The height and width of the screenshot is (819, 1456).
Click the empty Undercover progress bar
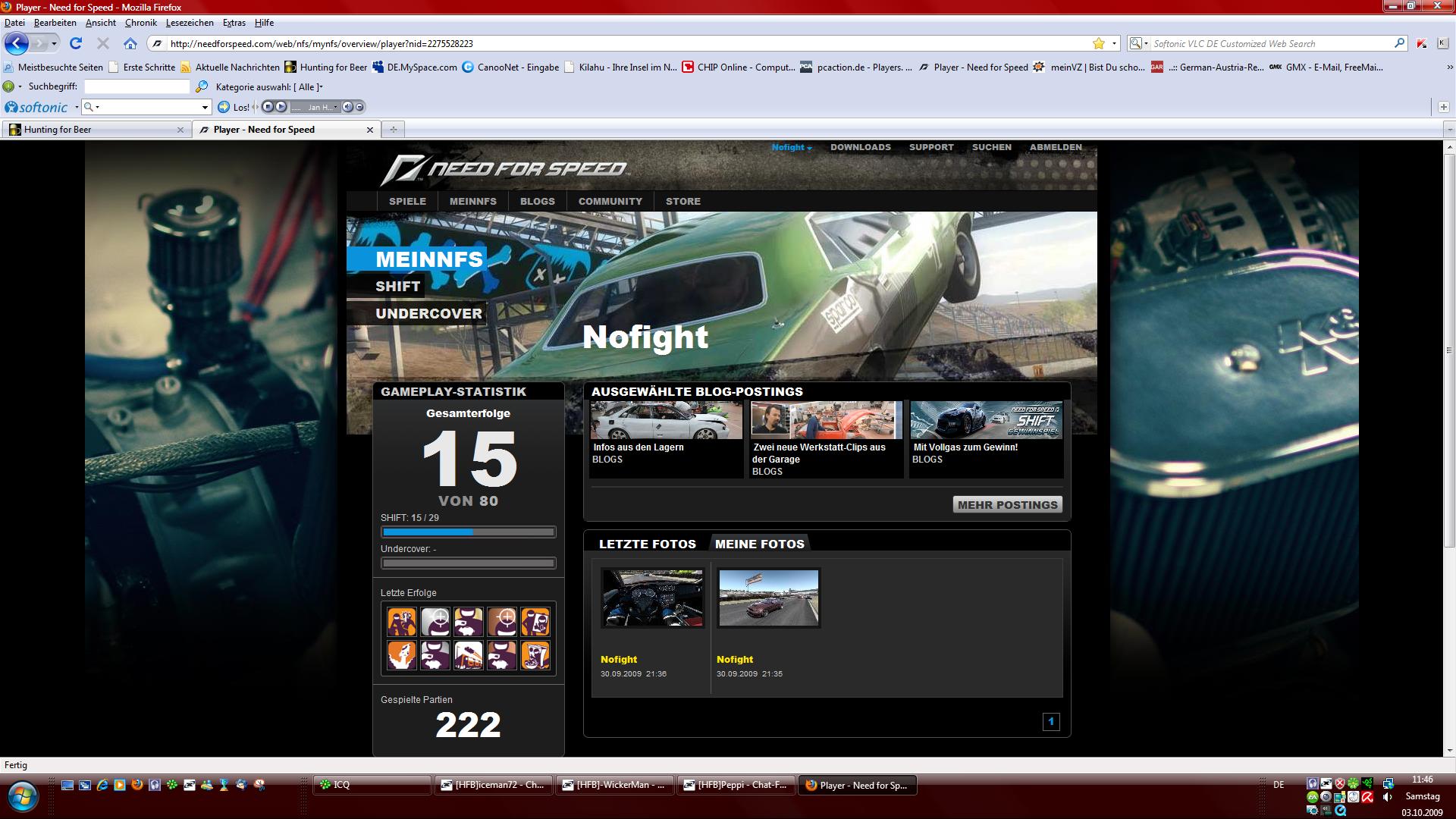468,563
